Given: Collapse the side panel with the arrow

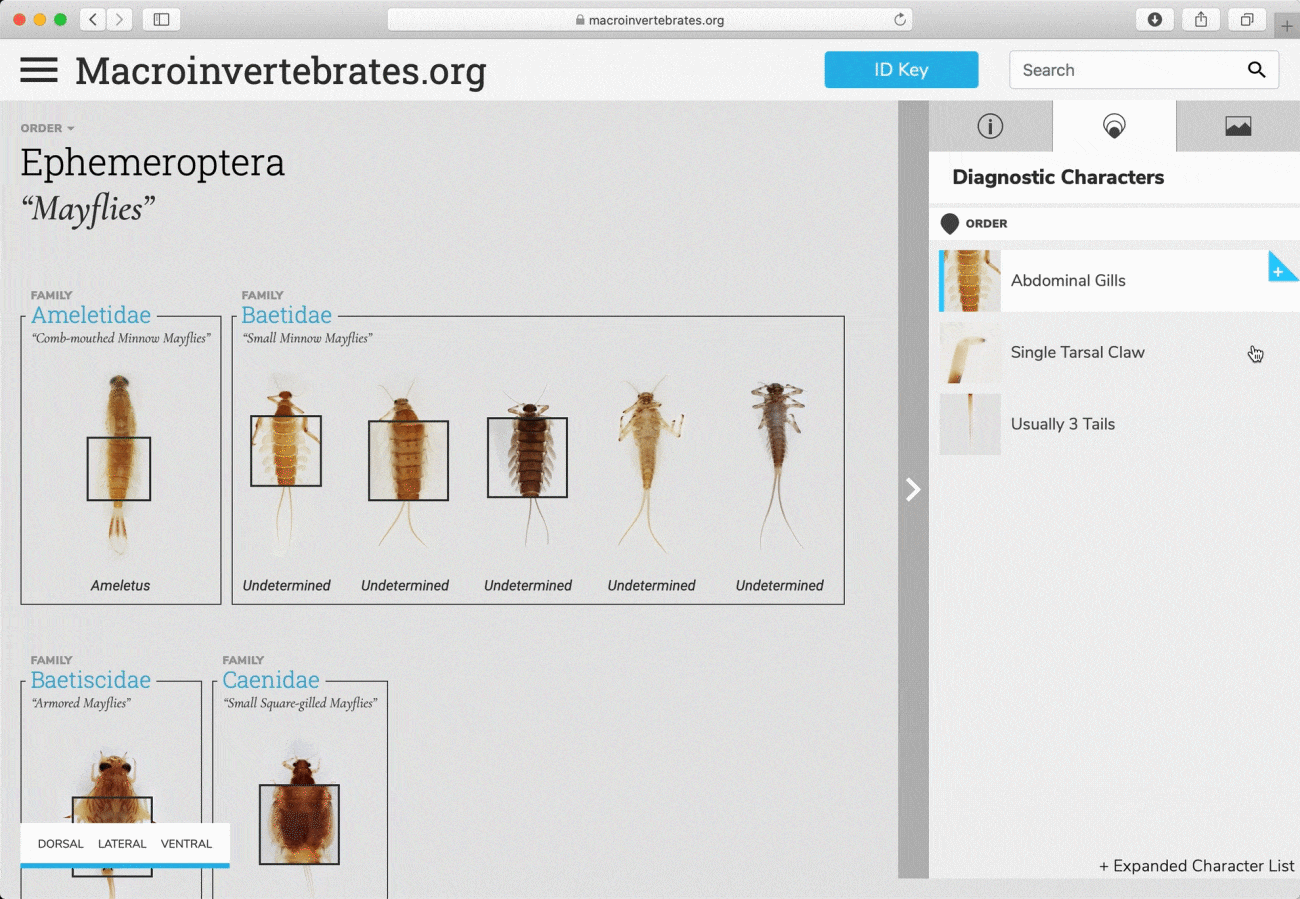Looking at the screenshot, I should 912,489.
